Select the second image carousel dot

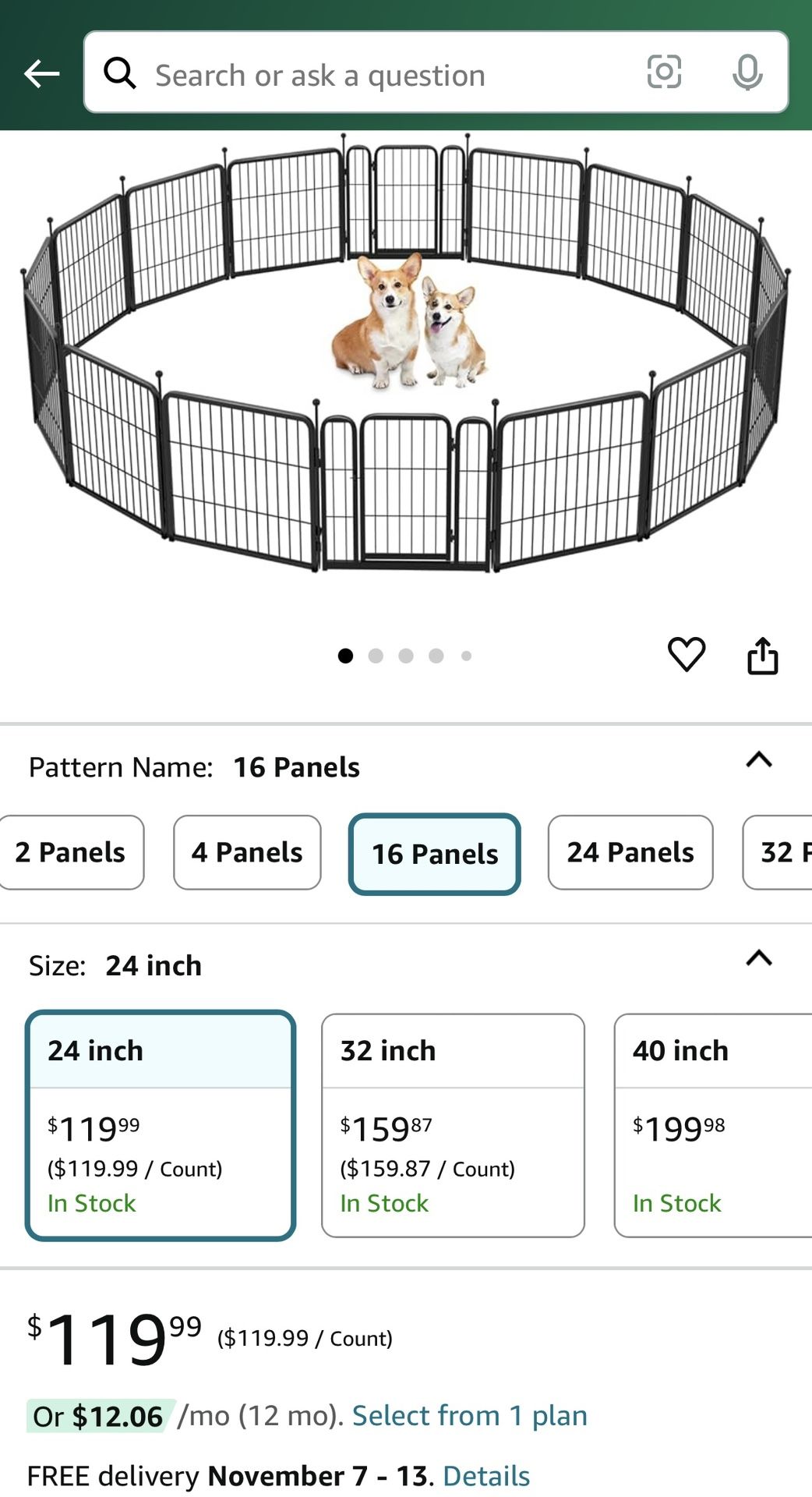[x=376, y=656]
